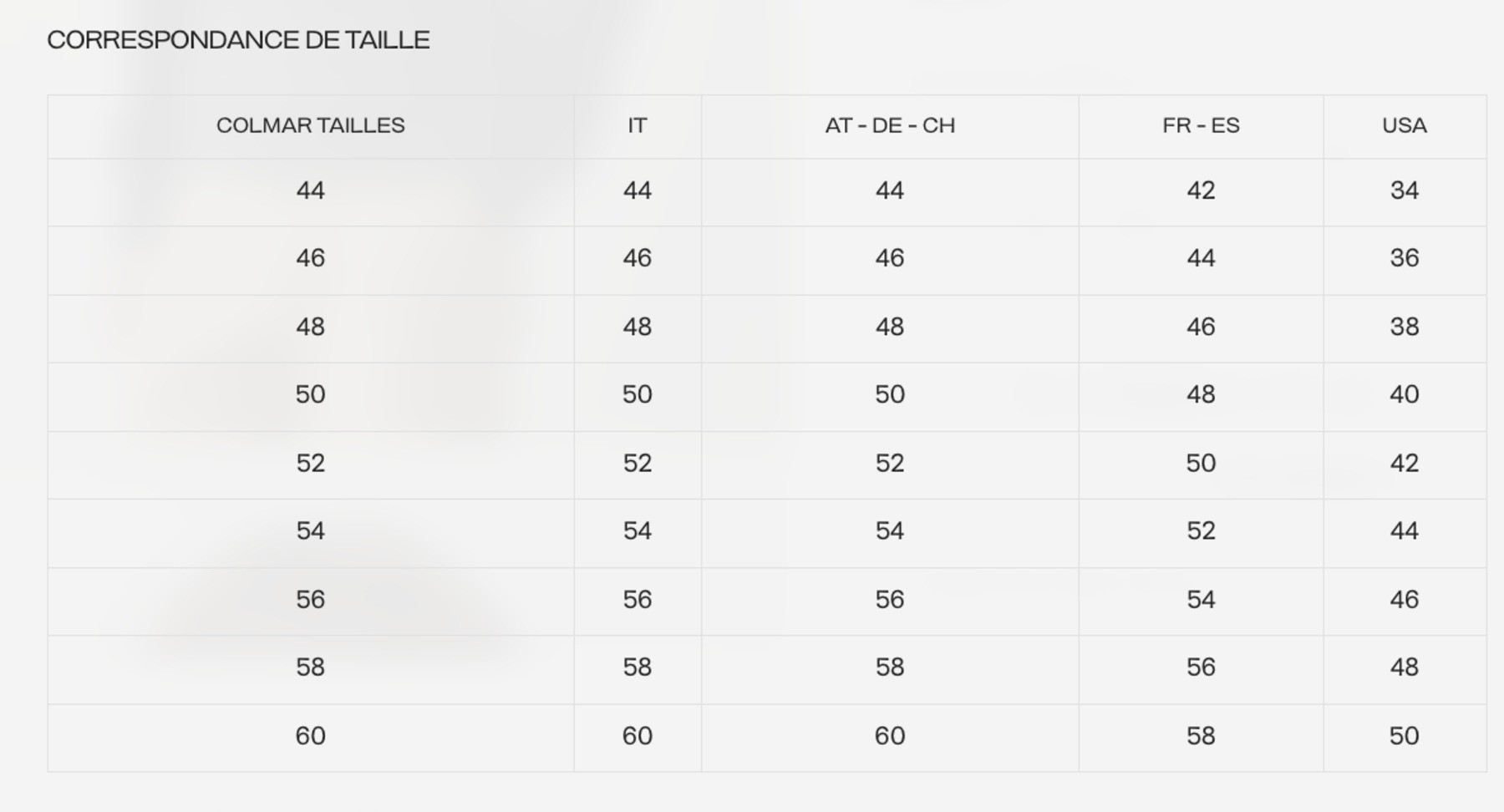Click the USA column header
1504x812 pixels.
tap(1404, 125)
